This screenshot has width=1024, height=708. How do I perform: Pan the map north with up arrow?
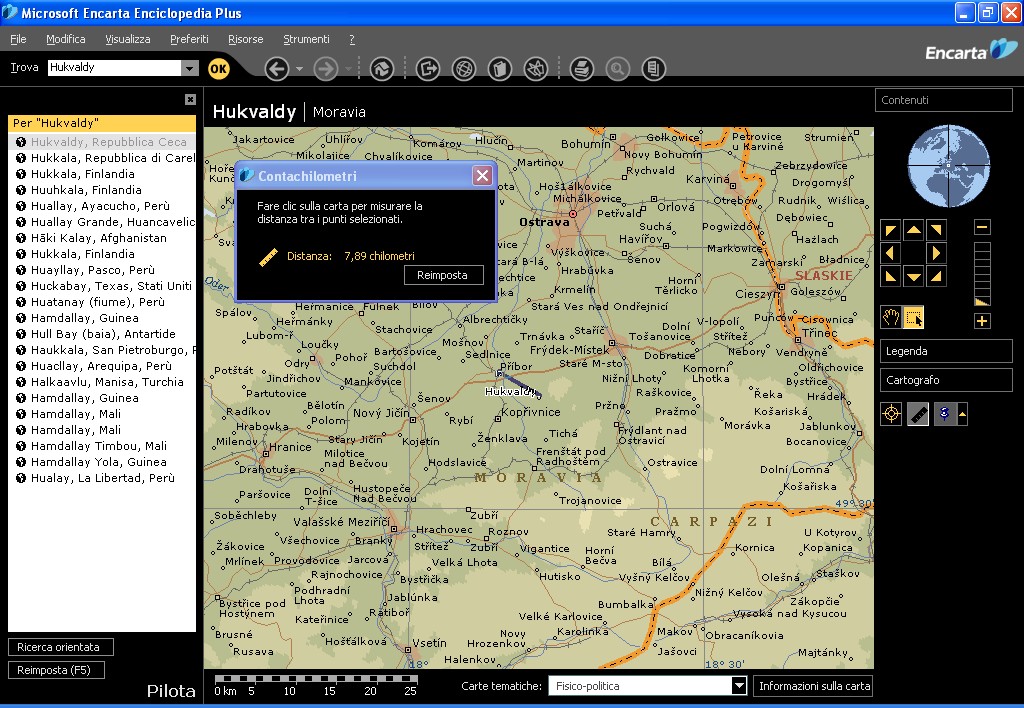click(914, 230)
